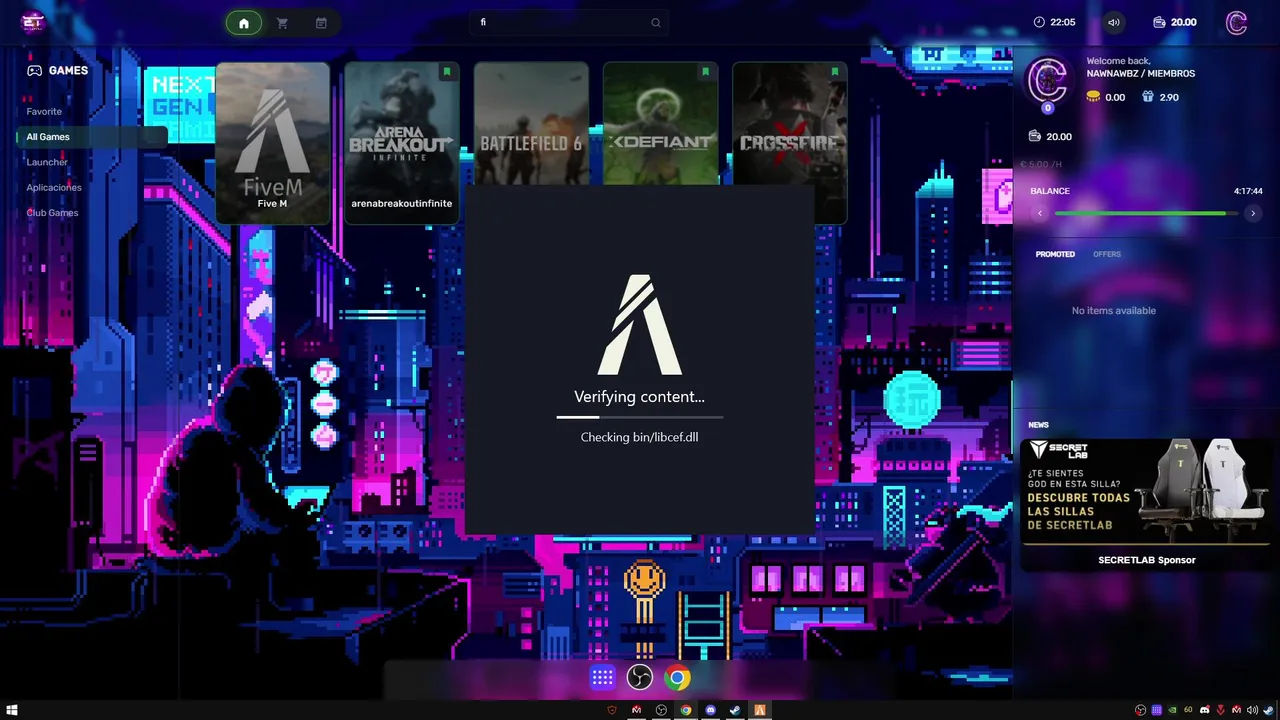Switch to Discord in the taskbar
This screenshot has height=720, width=1280.
tap(711, 710)
